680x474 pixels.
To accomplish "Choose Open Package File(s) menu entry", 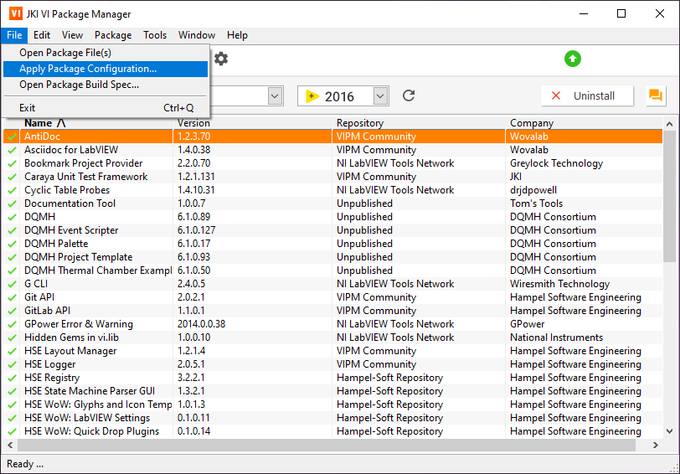I will click(x=106, y=53).
